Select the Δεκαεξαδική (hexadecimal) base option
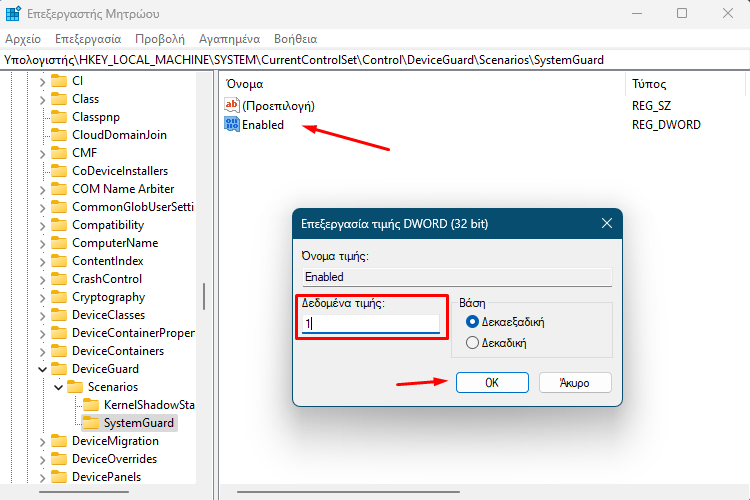Image resolution: width=750 pixels, height=500 pixels. 505,322
